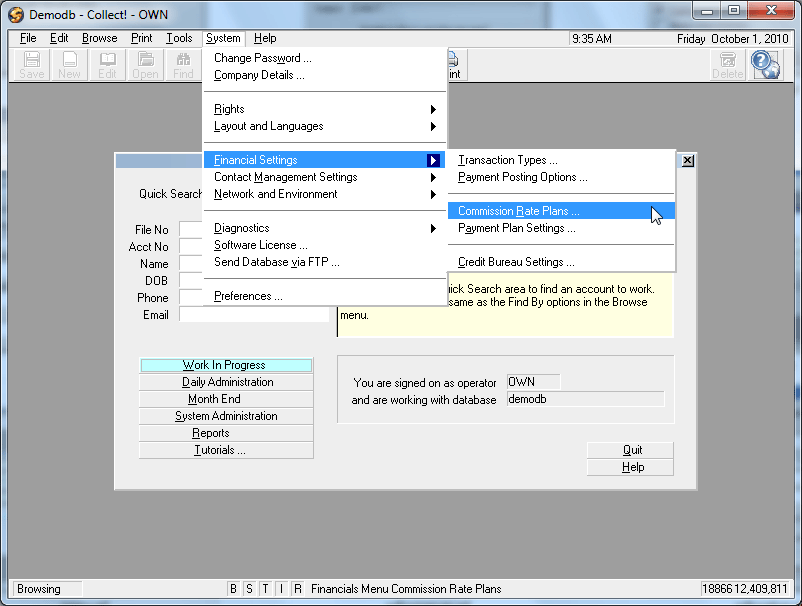Click the operator OWN field
The width and height of the screenshot is (802, 606).
point(533,382)
